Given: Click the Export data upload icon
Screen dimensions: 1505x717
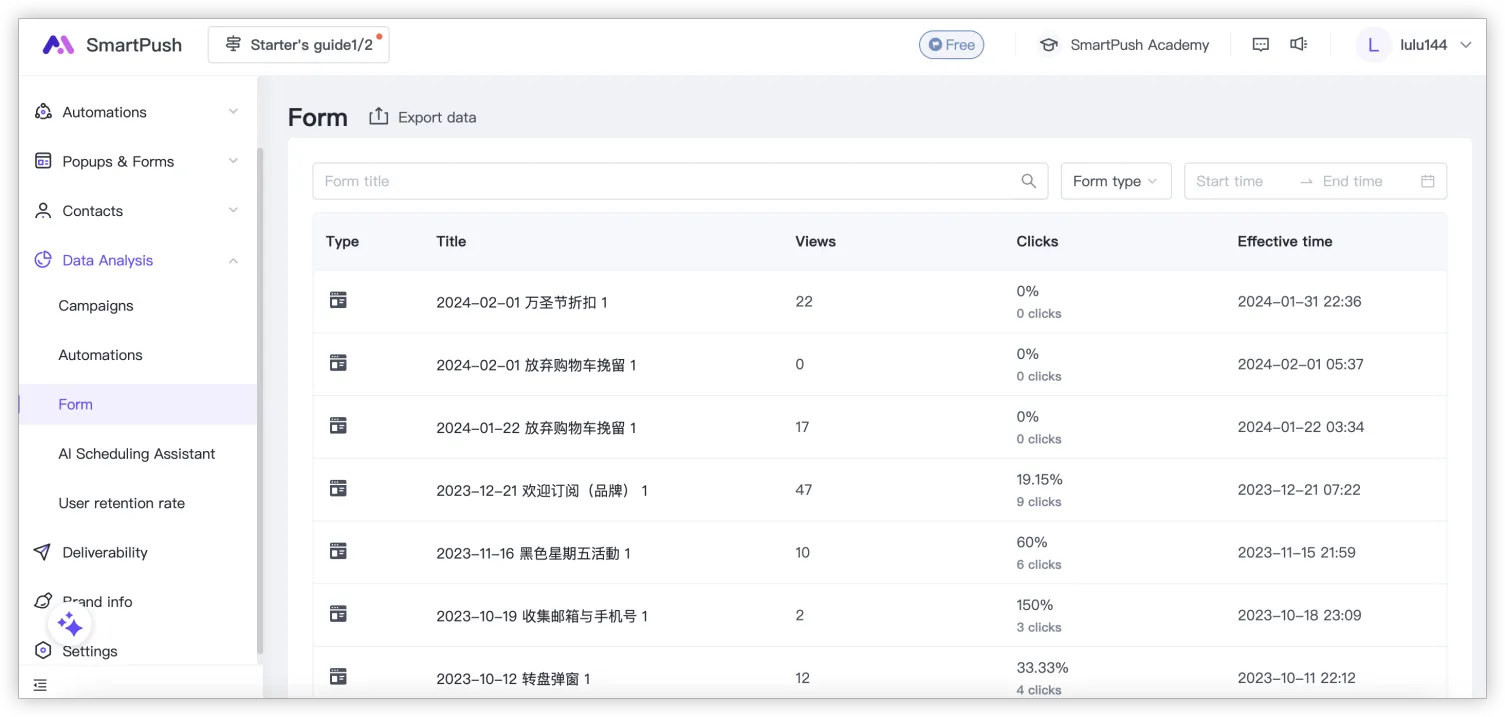Looking at the screenshot, I should tap(378, 117).
